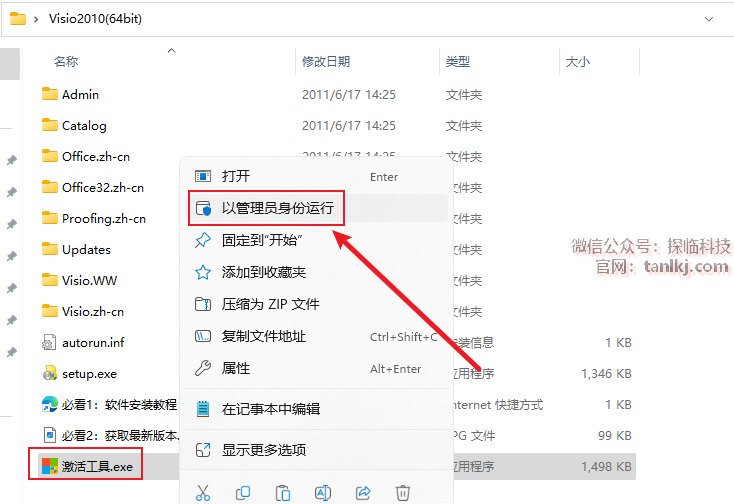
Task: Click the share icon in context menu
Action: 363,493
